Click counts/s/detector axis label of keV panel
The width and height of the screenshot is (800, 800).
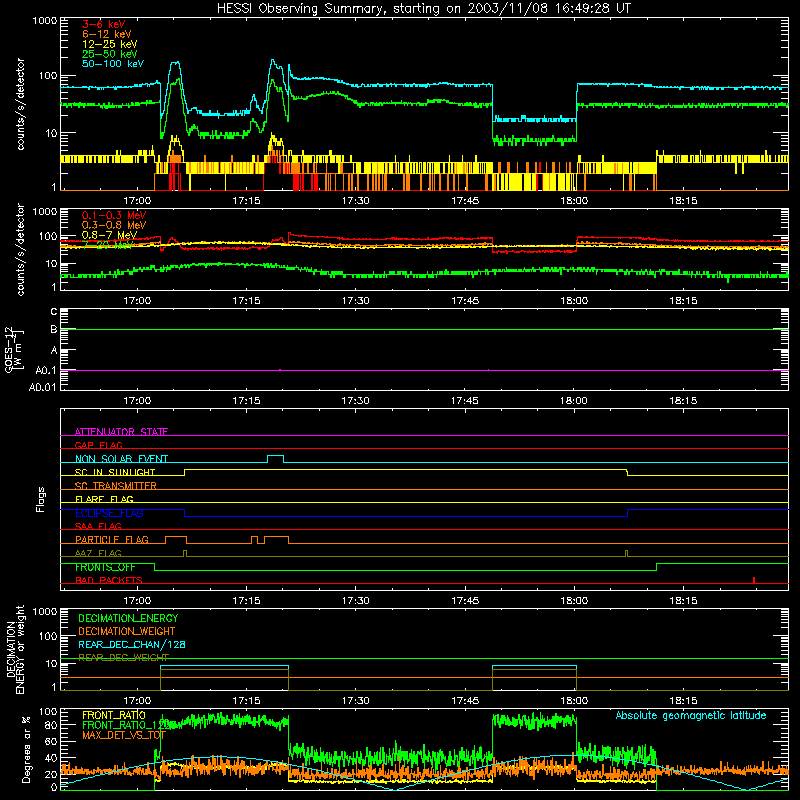pyautogui.click(x=20, y=104)
